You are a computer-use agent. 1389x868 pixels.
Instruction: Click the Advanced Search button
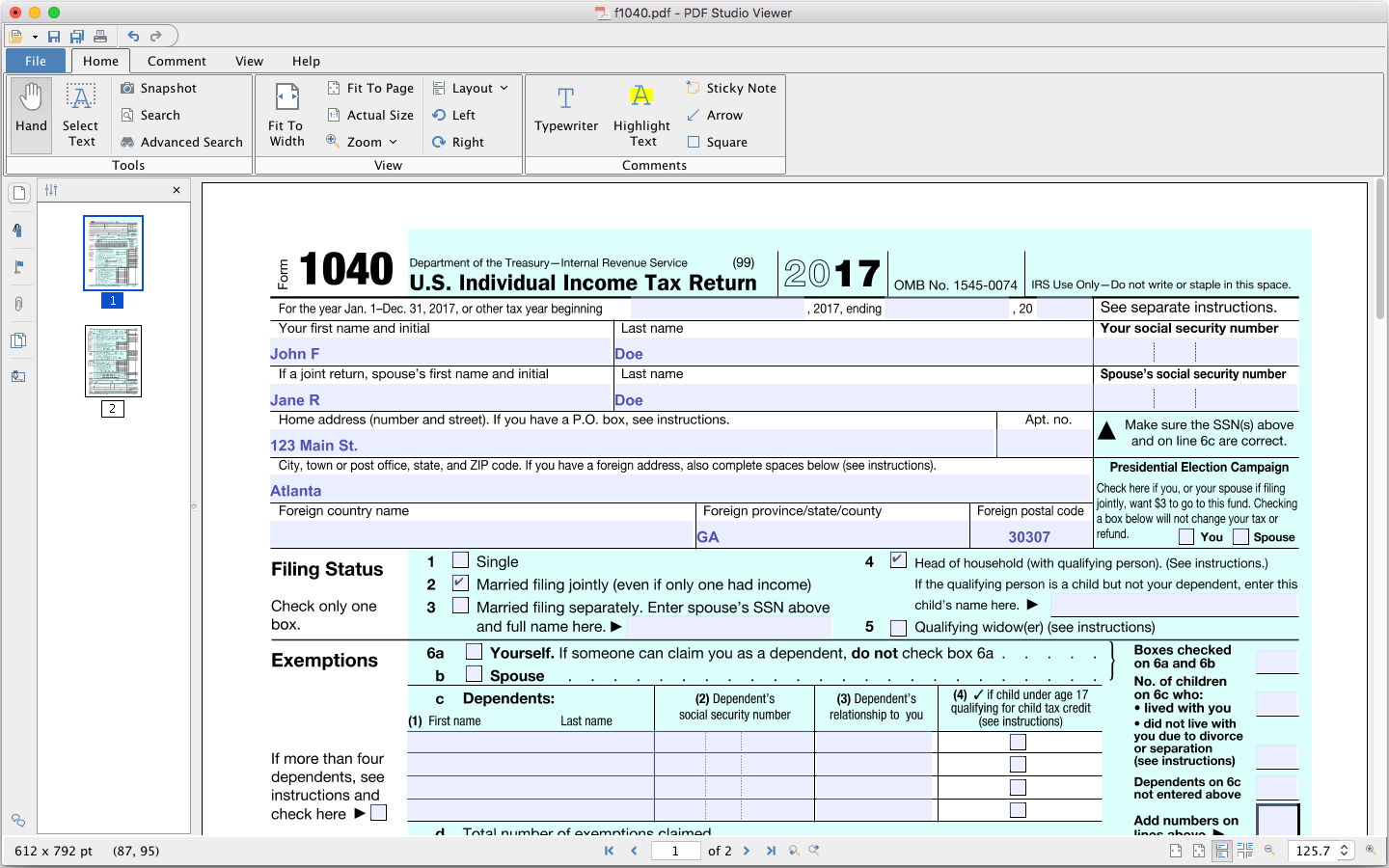[182, 142]
